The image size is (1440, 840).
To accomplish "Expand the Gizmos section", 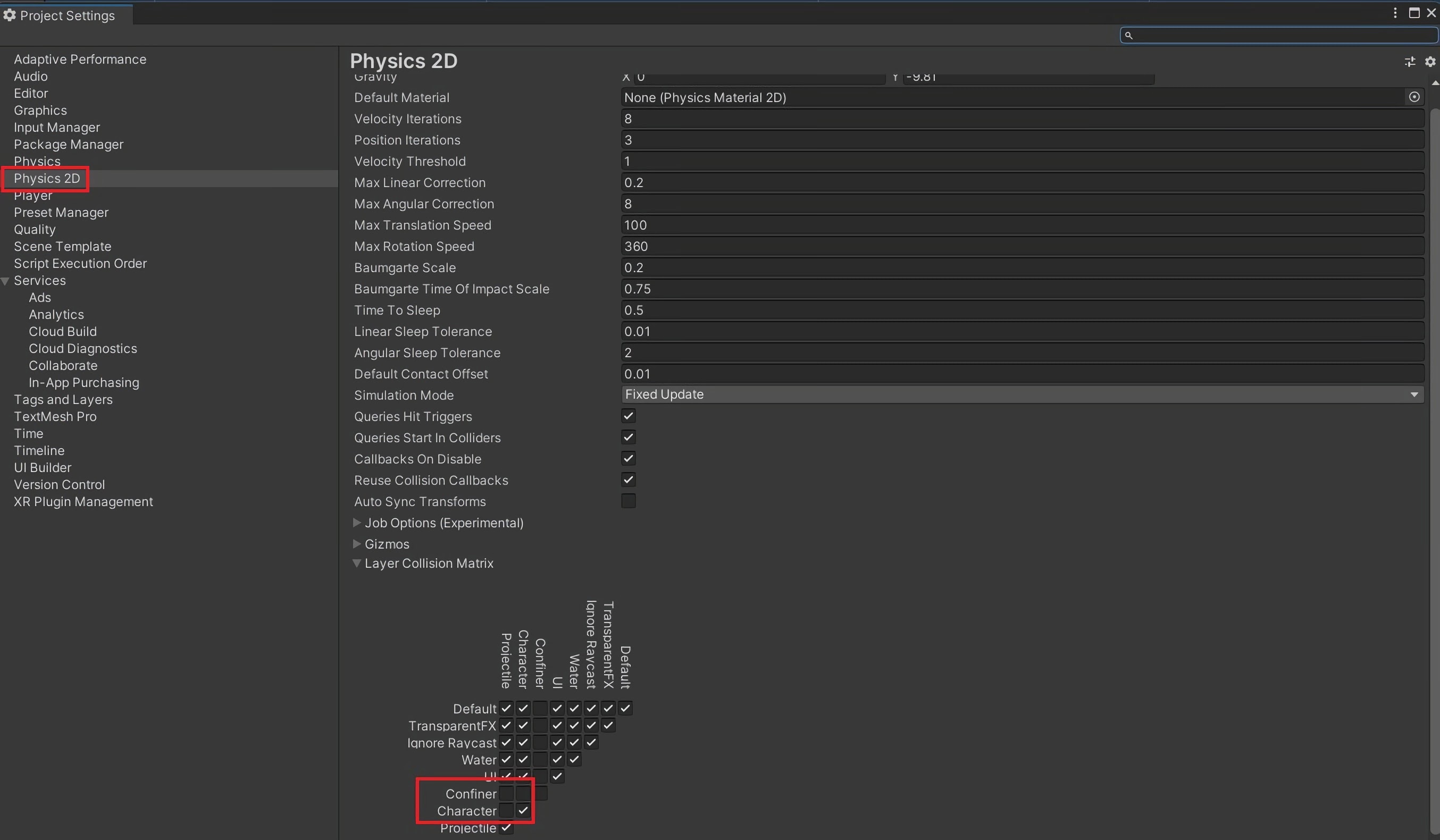I will (x=357, y=543).
